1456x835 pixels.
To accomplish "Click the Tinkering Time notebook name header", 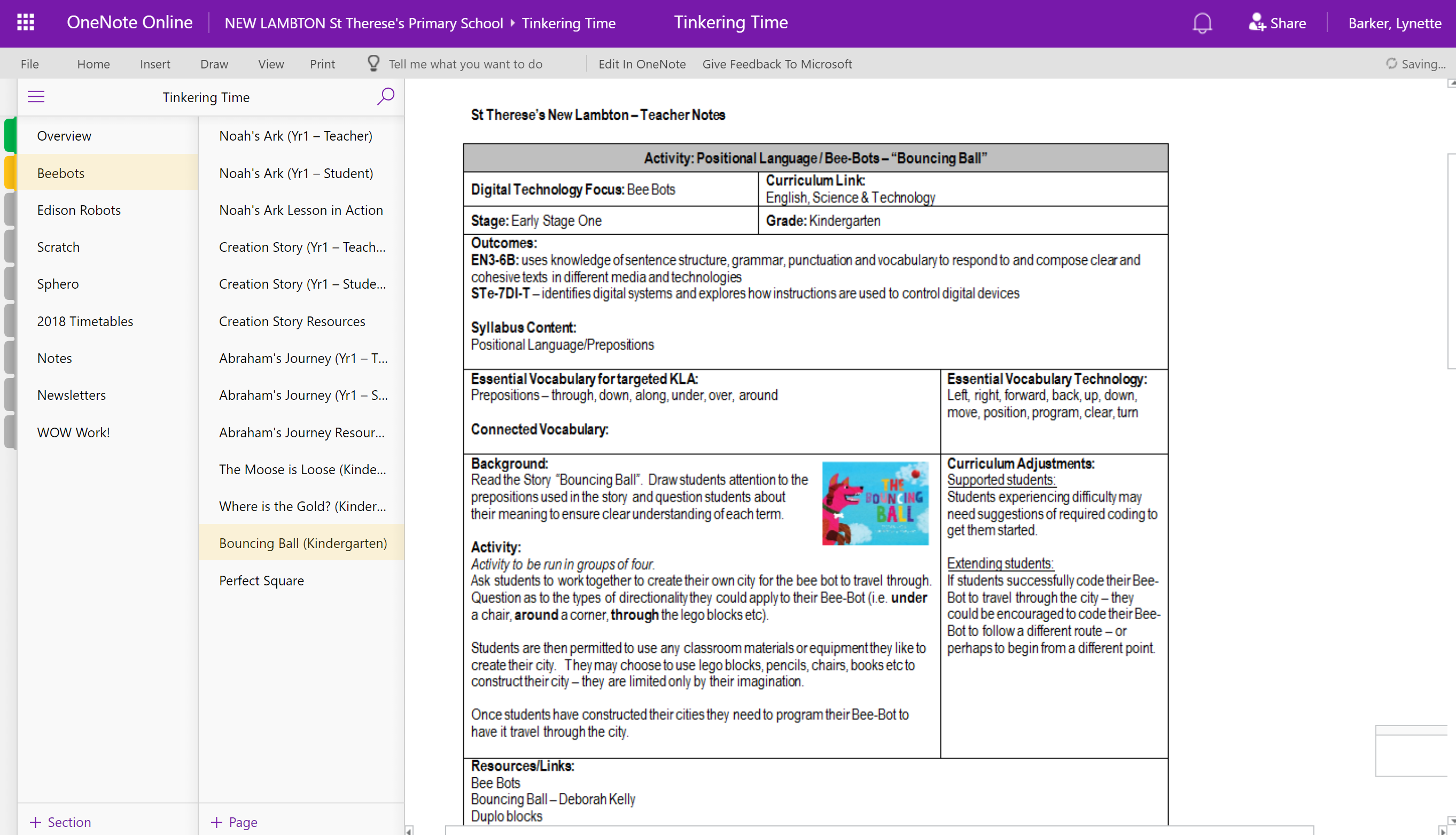I will 206,97.
